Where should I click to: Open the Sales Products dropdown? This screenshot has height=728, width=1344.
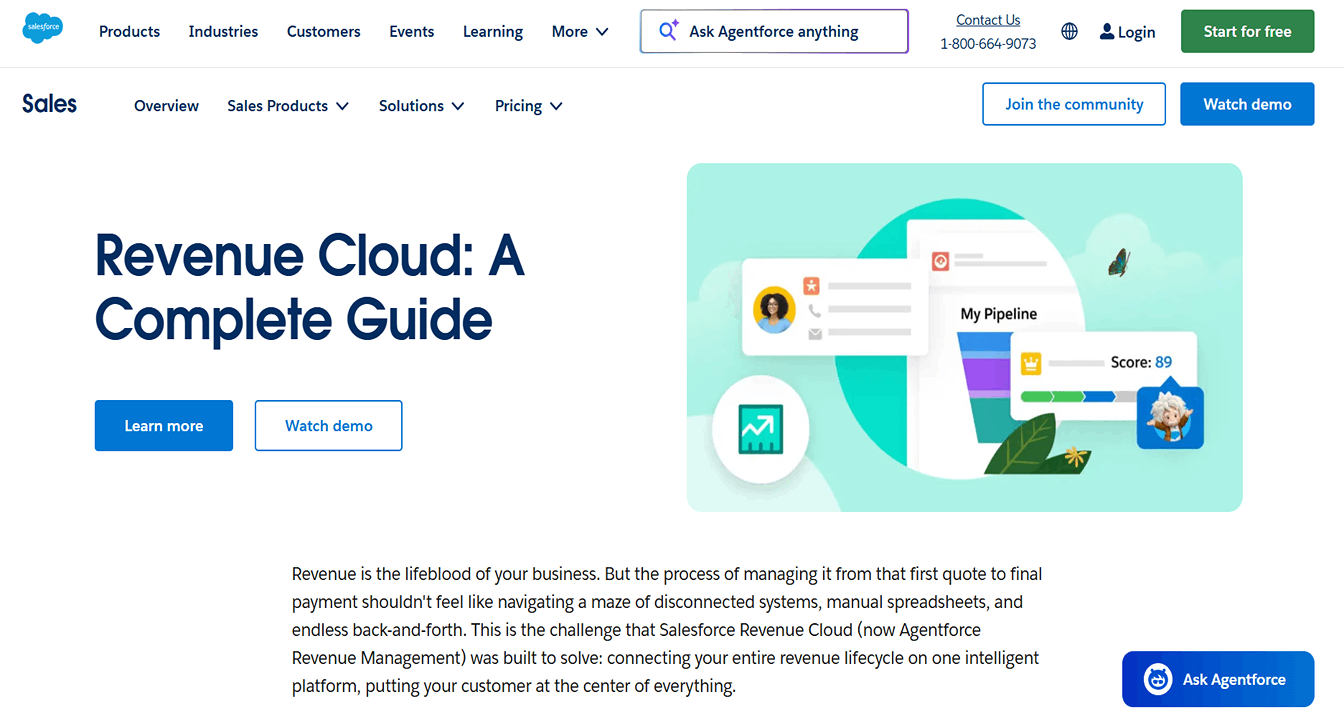287,105
